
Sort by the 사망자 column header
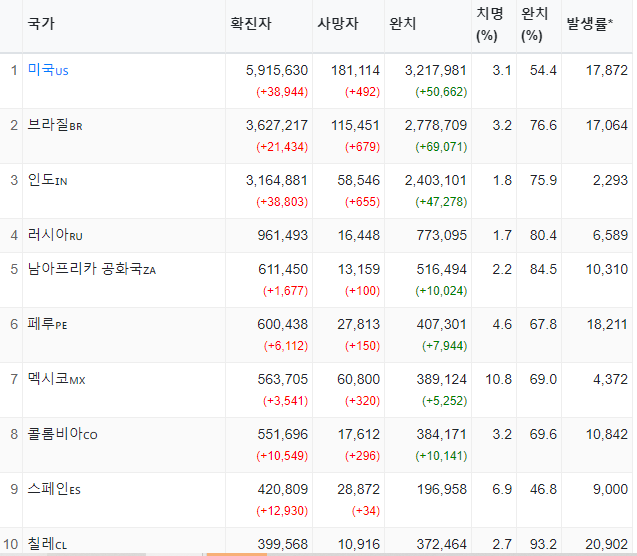[336, 23]
